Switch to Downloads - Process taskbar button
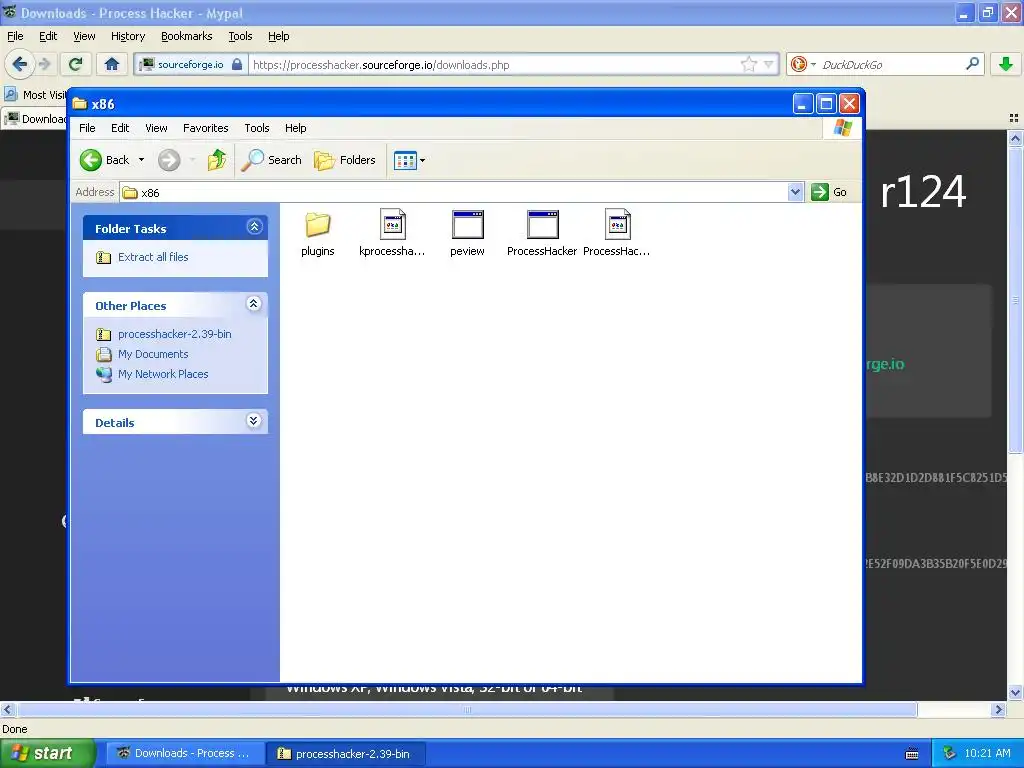The image size is (1024, 768). tap(185, 753)
